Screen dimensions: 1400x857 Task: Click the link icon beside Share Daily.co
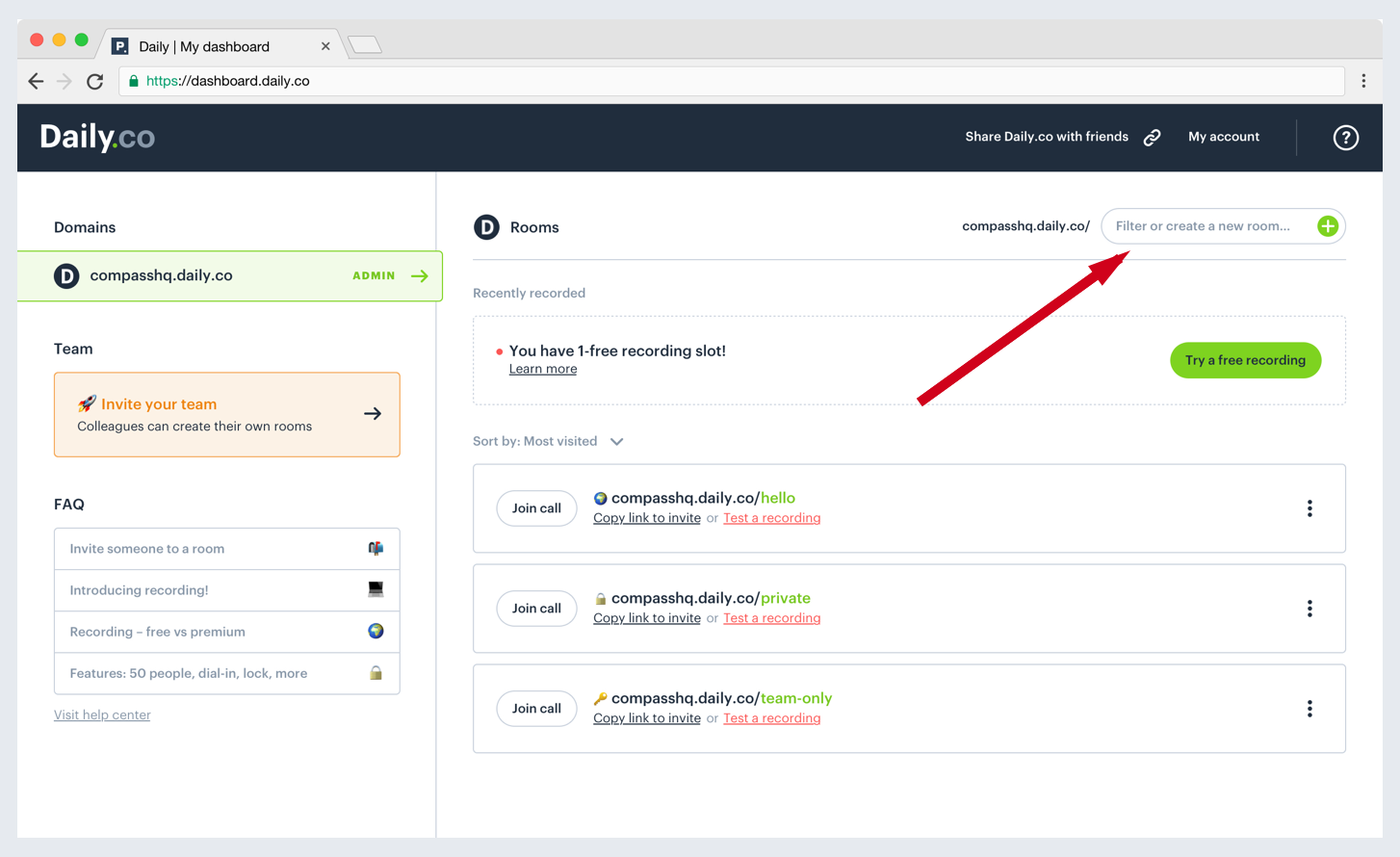(1152, 138)
